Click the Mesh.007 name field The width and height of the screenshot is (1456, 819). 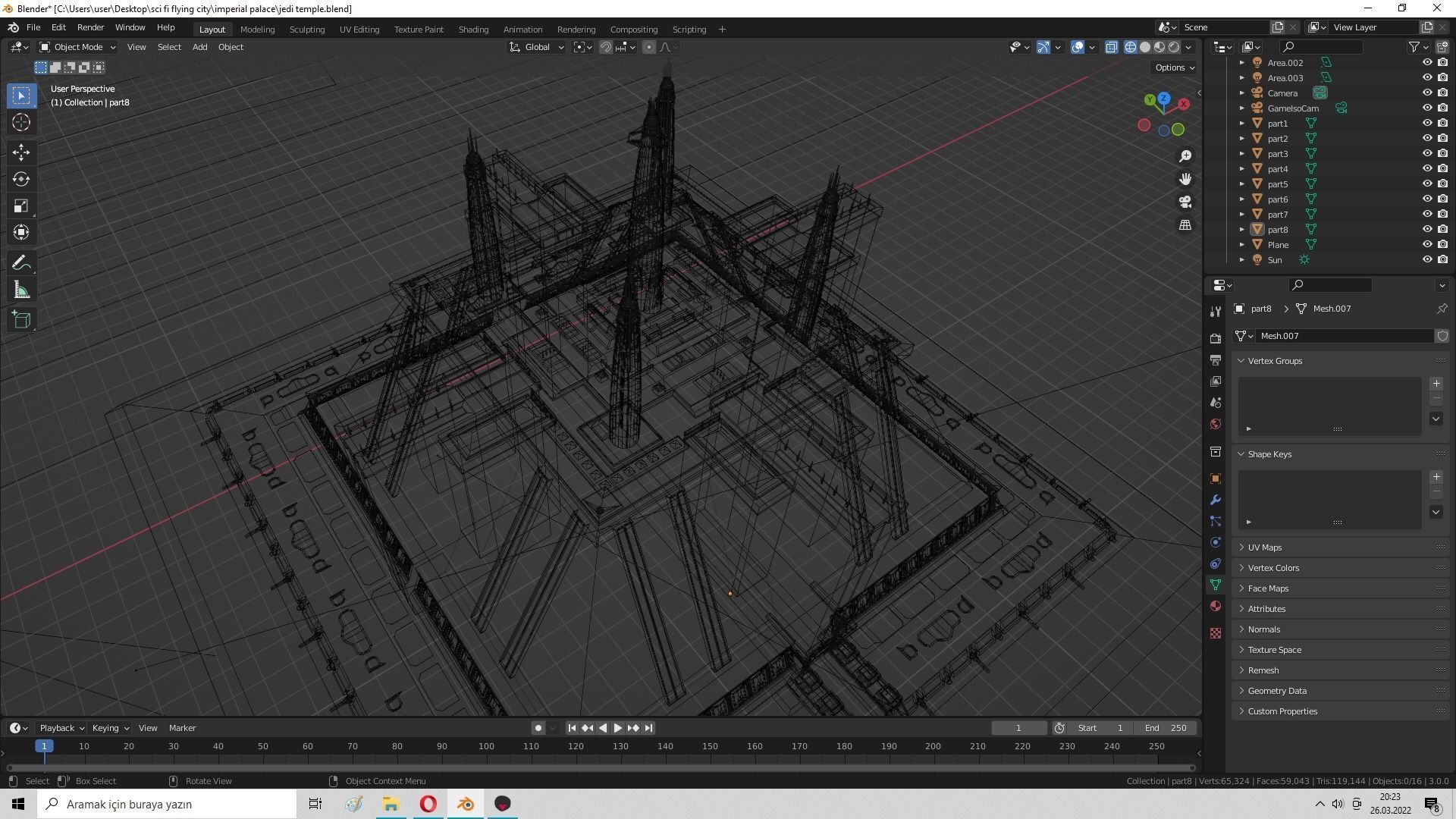(1346, 336)
